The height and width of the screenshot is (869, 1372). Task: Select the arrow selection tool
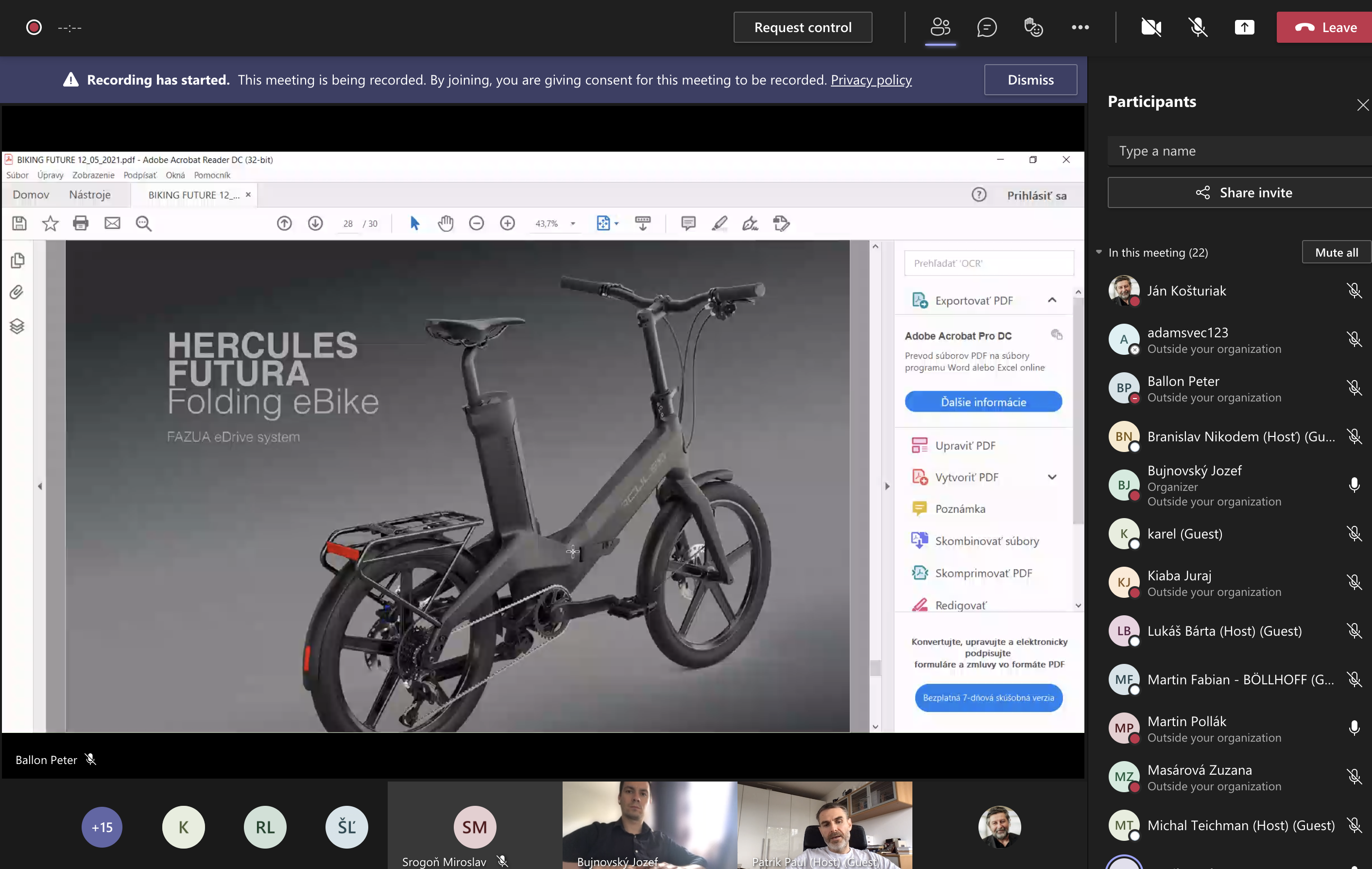[x=414, y=224]
